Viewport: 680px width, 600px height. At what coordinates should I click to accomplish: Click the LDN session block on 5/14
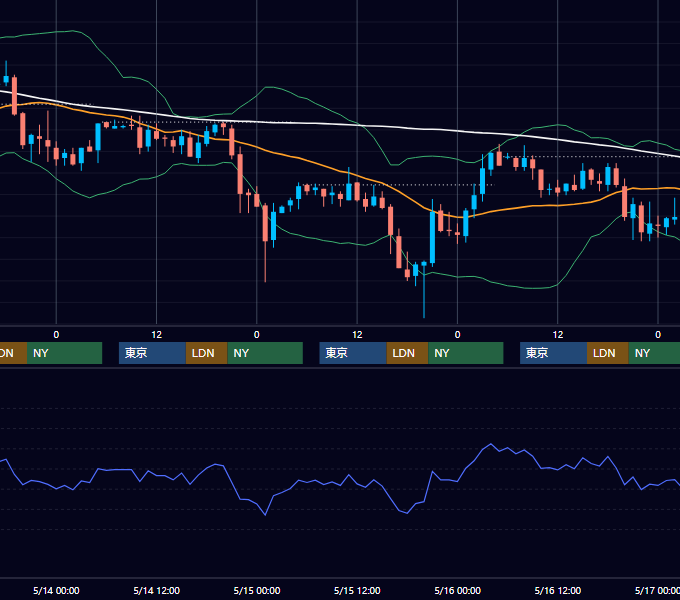[x=206, y=353]
